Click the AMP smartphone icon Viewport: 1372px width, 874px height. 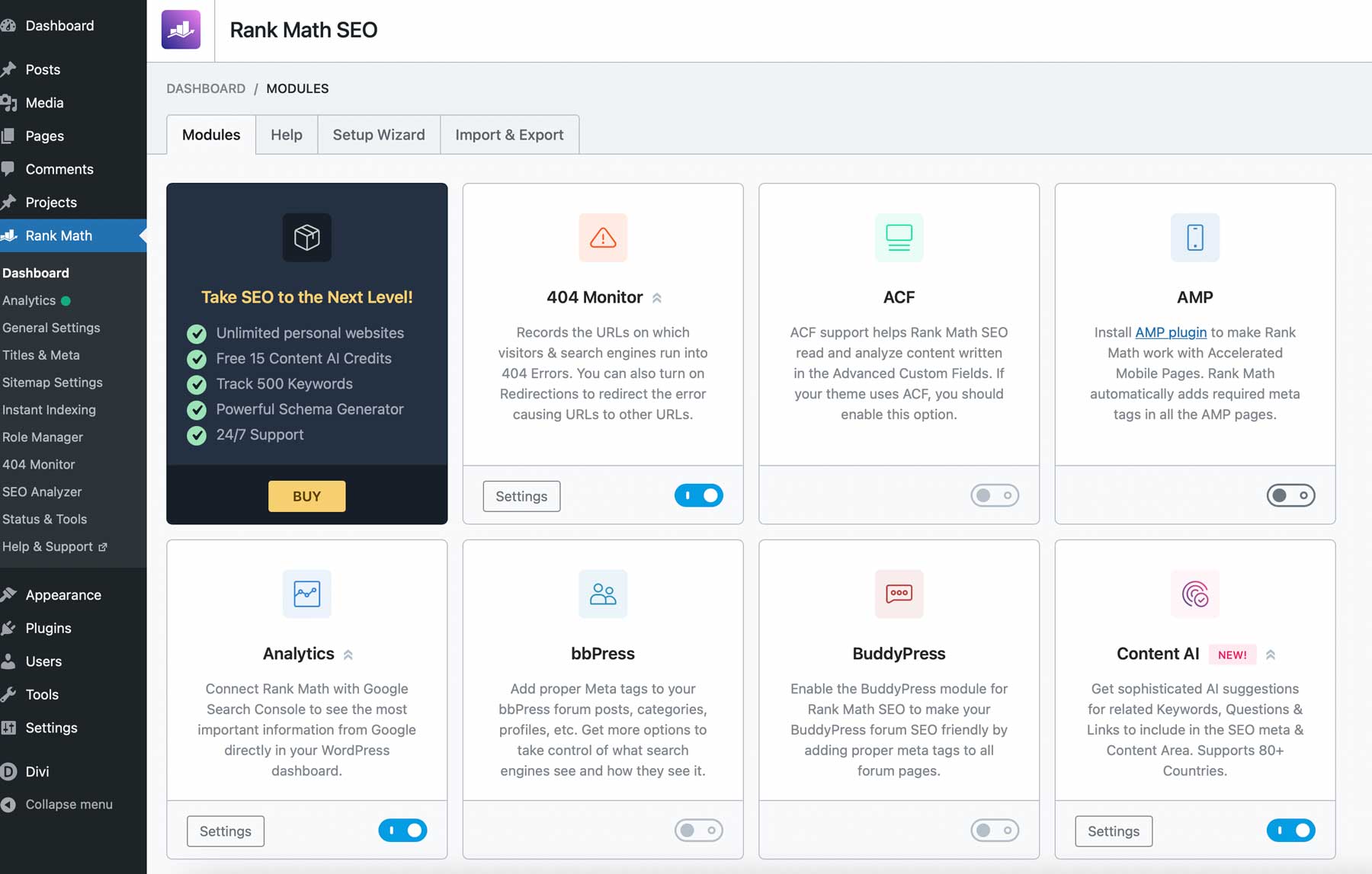1194,238
